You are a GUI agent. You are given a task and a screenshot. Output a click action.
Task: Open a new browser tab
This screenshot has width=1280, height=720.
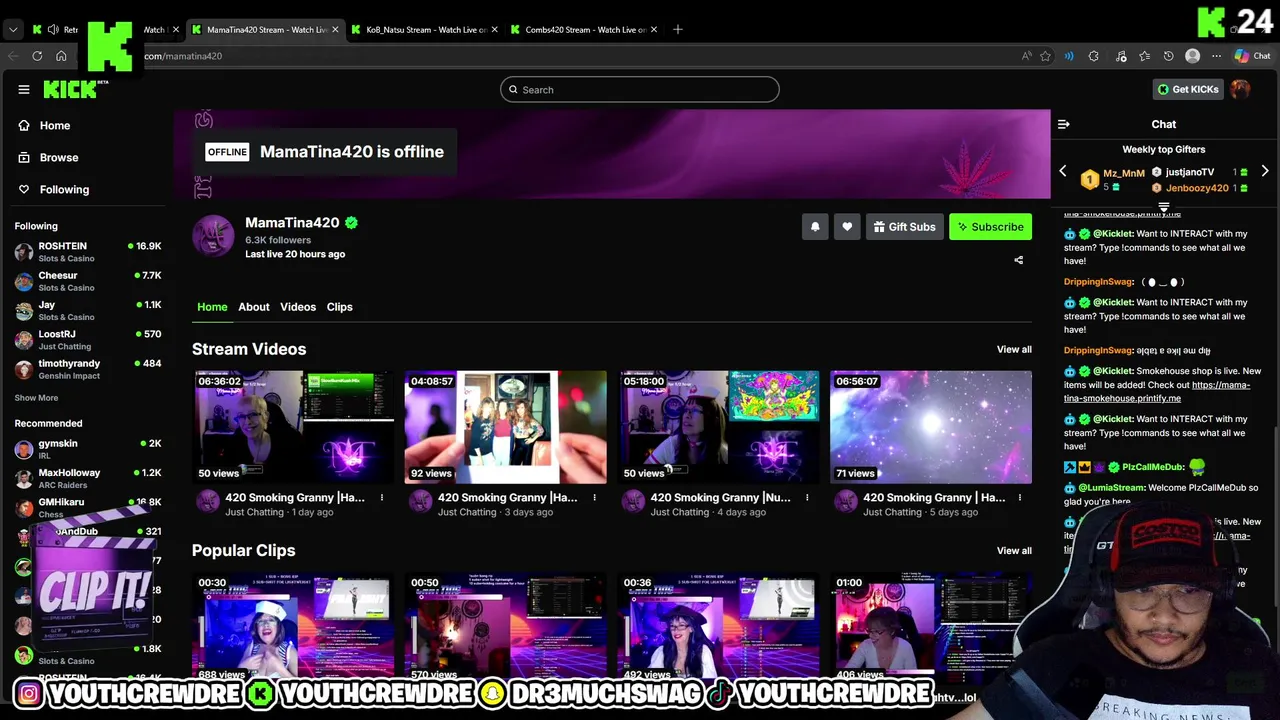click(x=678, y=30)
